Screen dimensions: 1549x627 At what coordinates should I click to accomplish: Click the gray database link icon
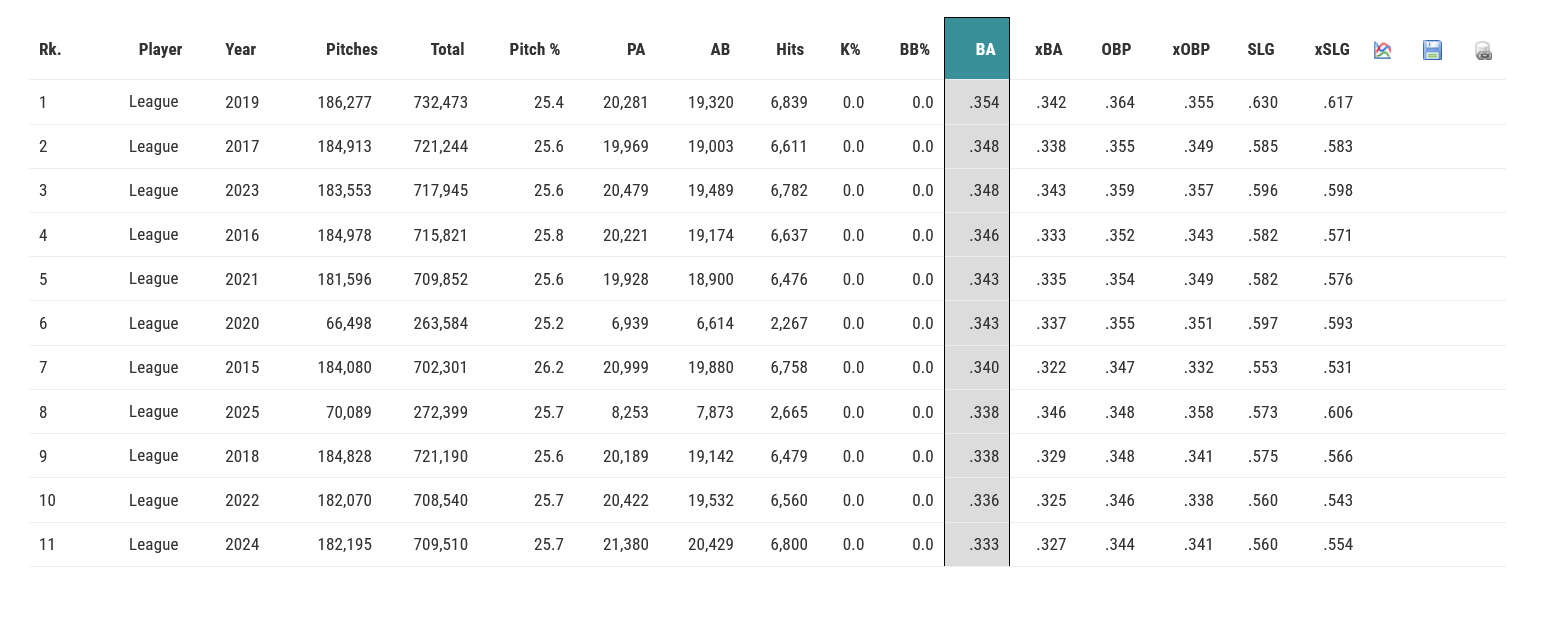pyautogui.click(x=1483, y=51)
